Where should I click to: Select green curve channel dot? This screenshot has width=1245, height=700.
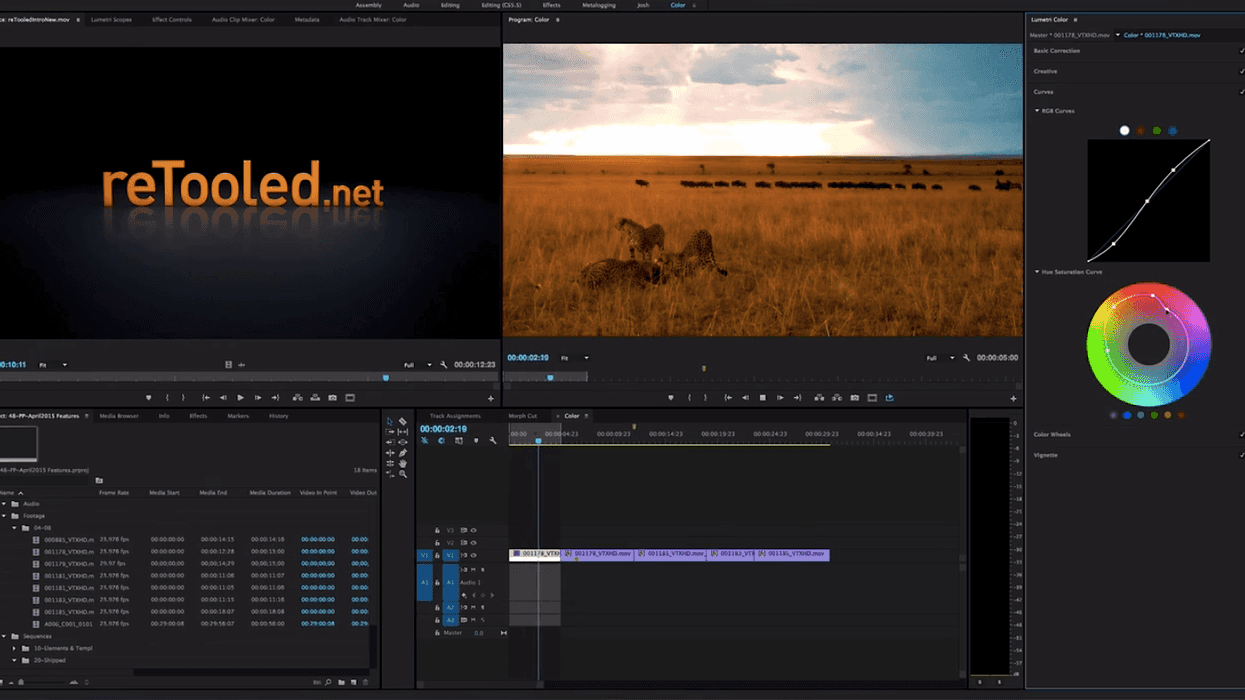tap(1157, 131)
